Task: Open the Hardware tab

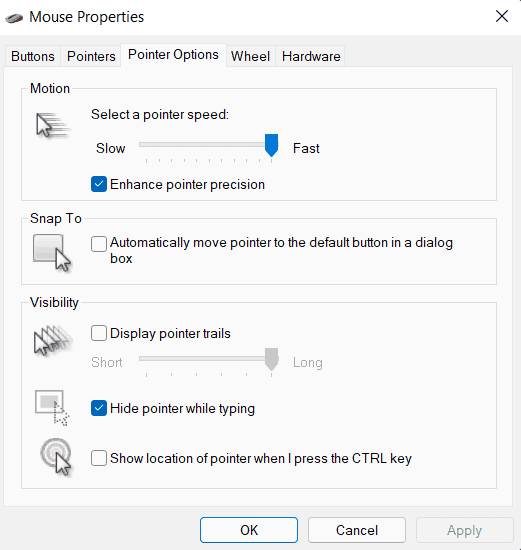Action: tap(311, 56)
